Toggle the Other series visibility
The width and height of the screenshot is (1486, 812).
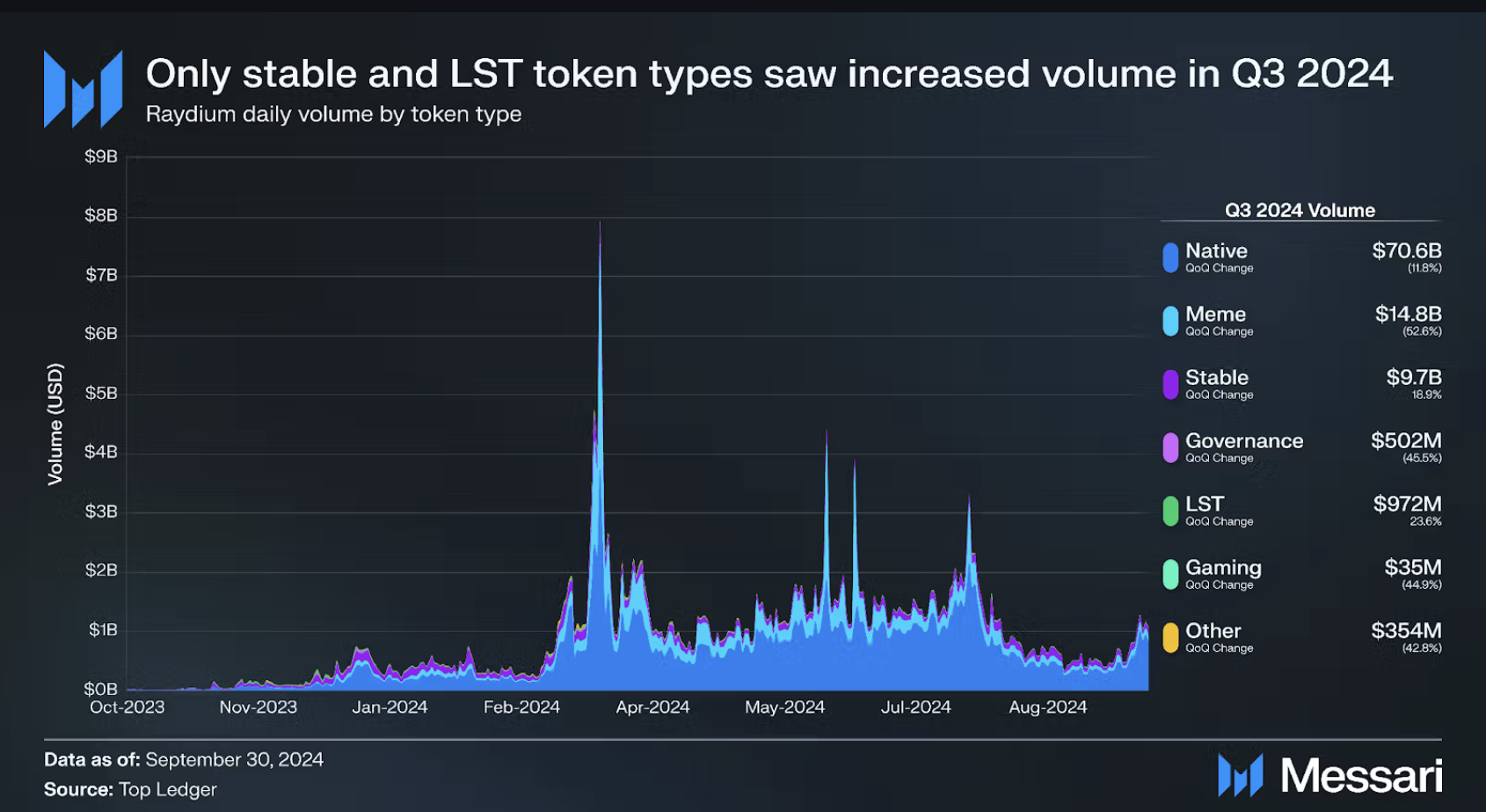pyautogui.click(x=1213, y=631)
